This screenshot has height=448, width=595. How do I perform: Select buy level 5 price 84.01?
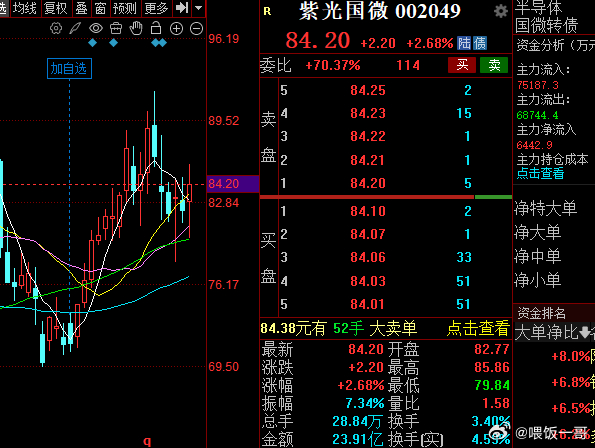tap(368, 304)
